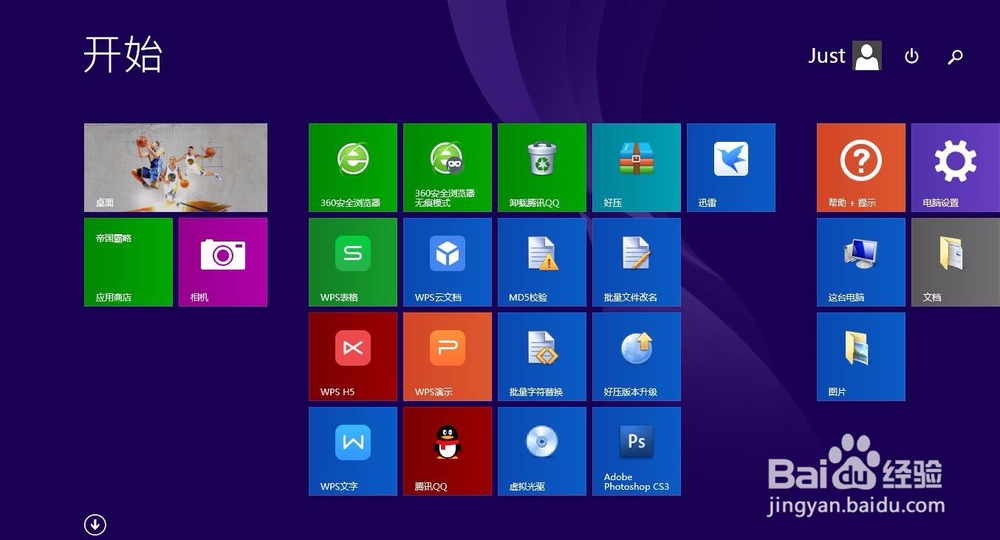
Task: Launch the 虚拟光驱 tile
Action: click(541, 451)
